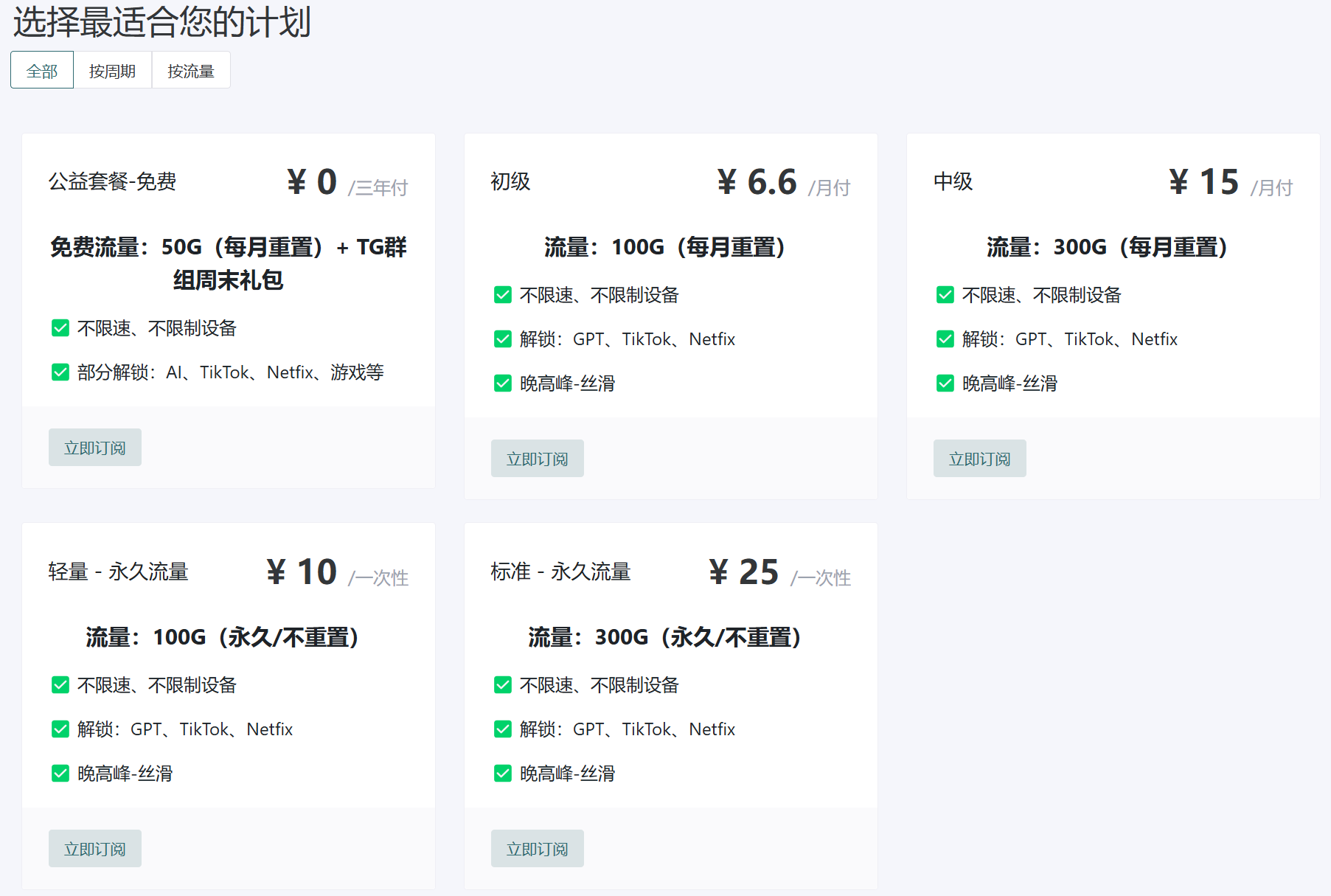
Task: Switch to the 按流量 tab
Action: 191,70
